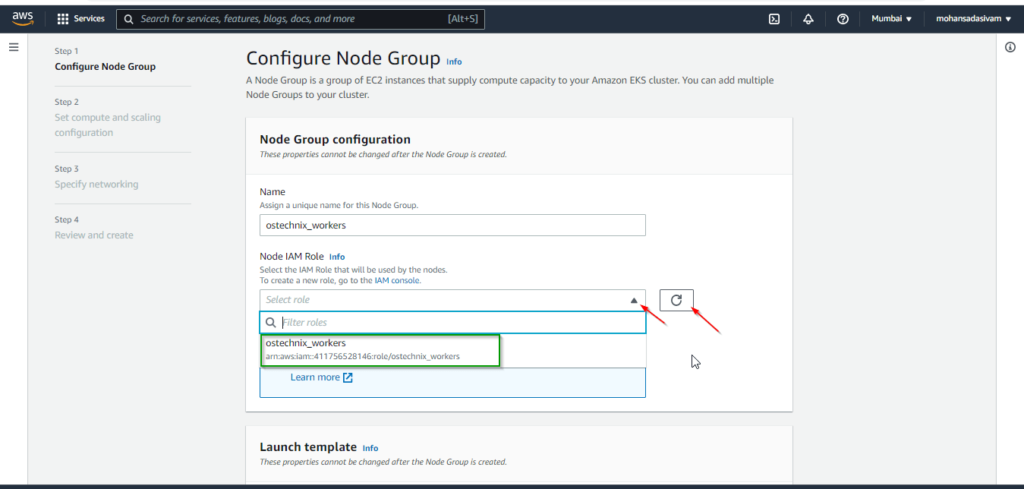Open the CloudShell terminal icon

point(774,19)
